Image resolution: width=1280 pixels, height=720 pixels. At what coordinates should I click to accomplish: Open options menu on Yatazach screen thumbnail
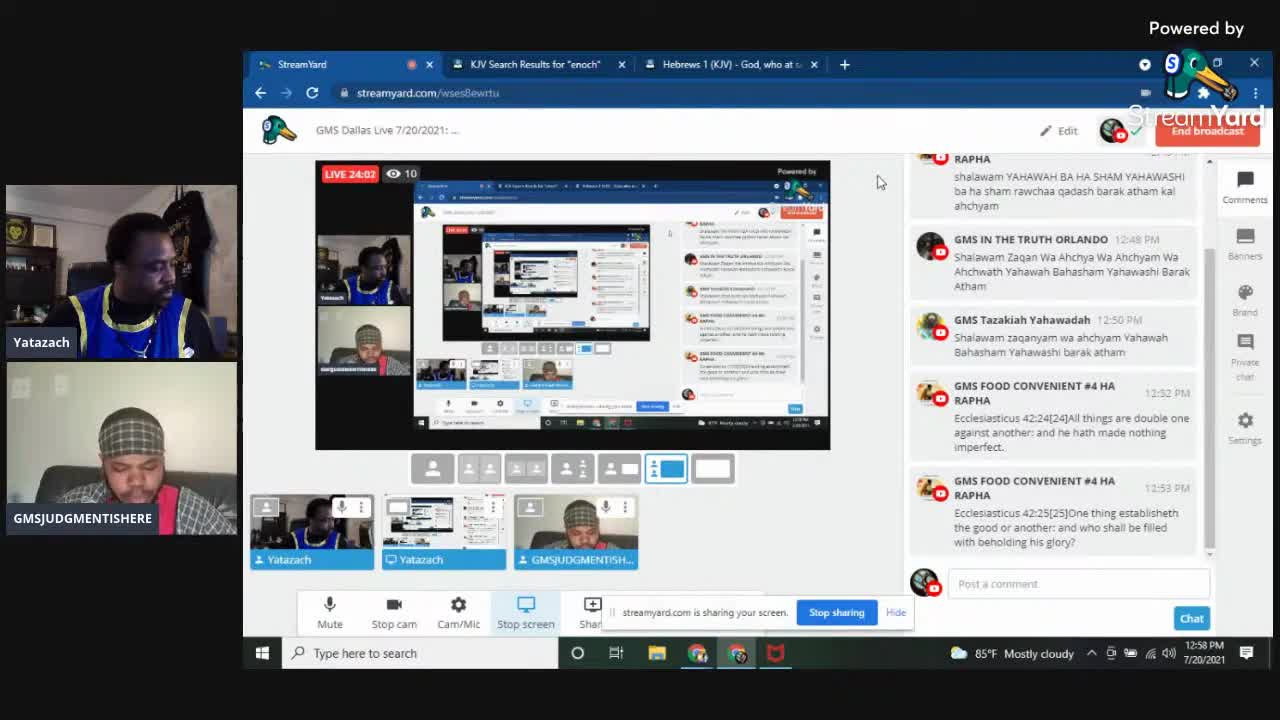494,508
